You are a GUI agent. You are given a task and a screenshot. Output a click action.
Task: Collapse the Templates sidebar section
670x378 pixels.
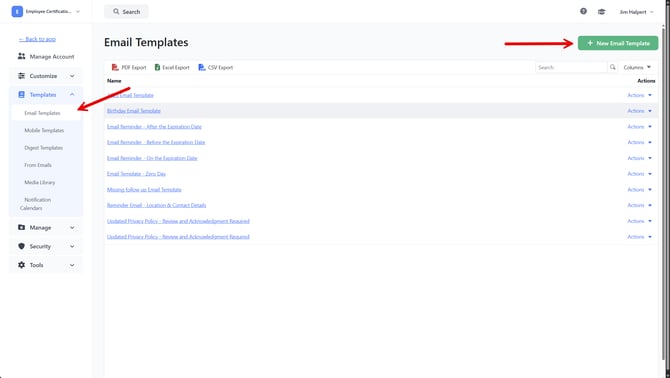(x=46, y=95)
